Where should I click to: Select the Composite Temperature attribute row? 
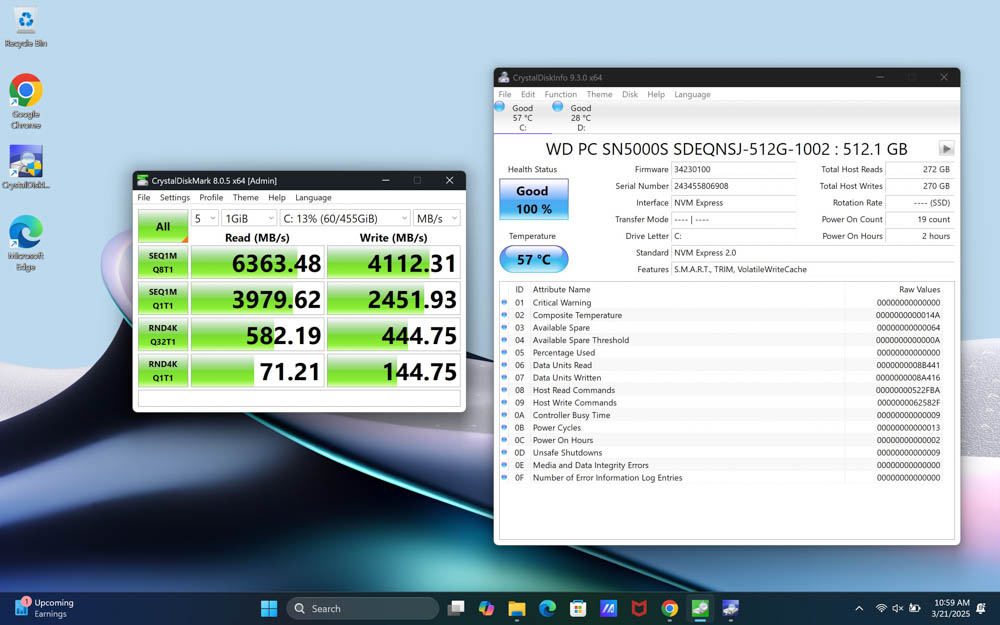click(x=726, y=315)
